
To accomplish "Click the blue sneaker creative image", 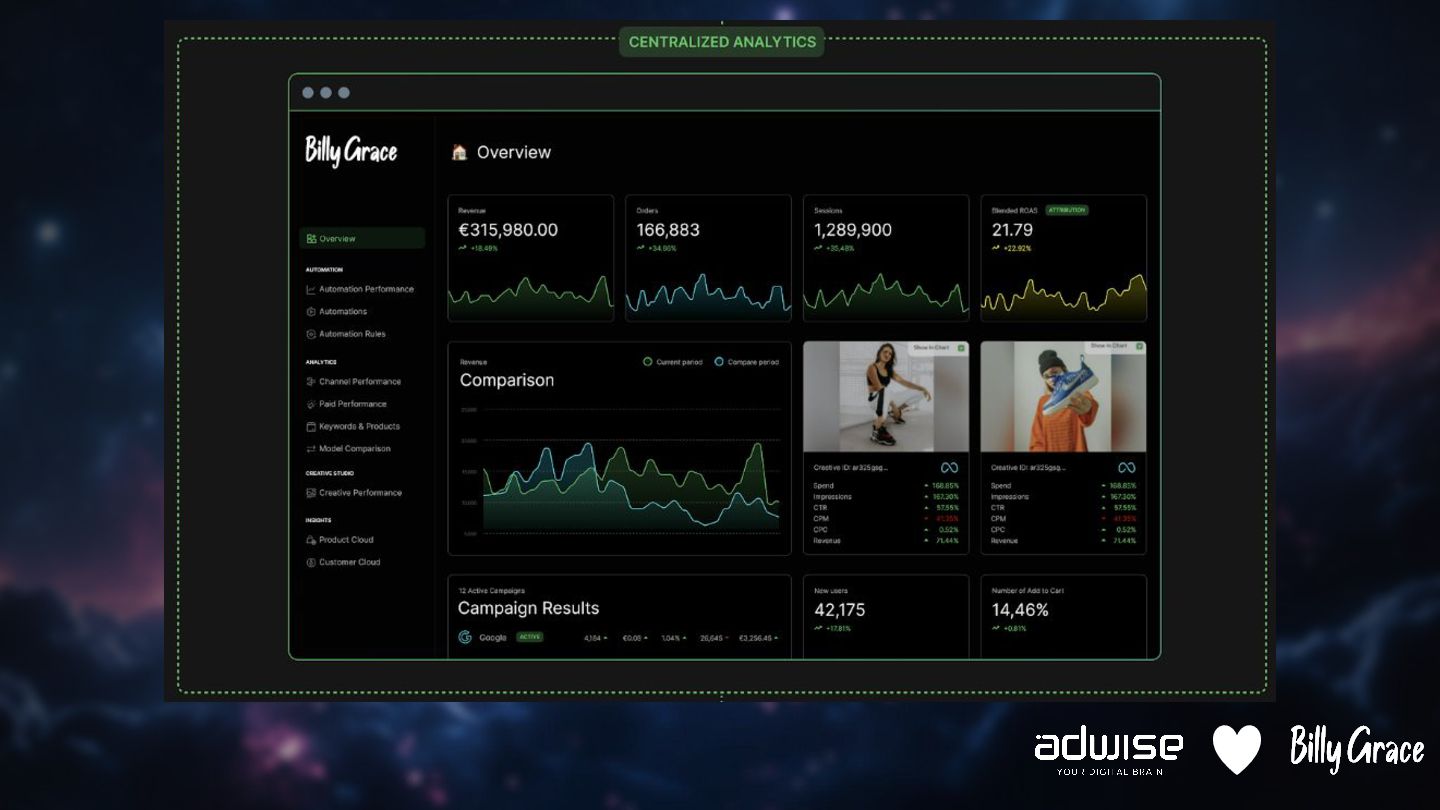I will pos(1063,397).
